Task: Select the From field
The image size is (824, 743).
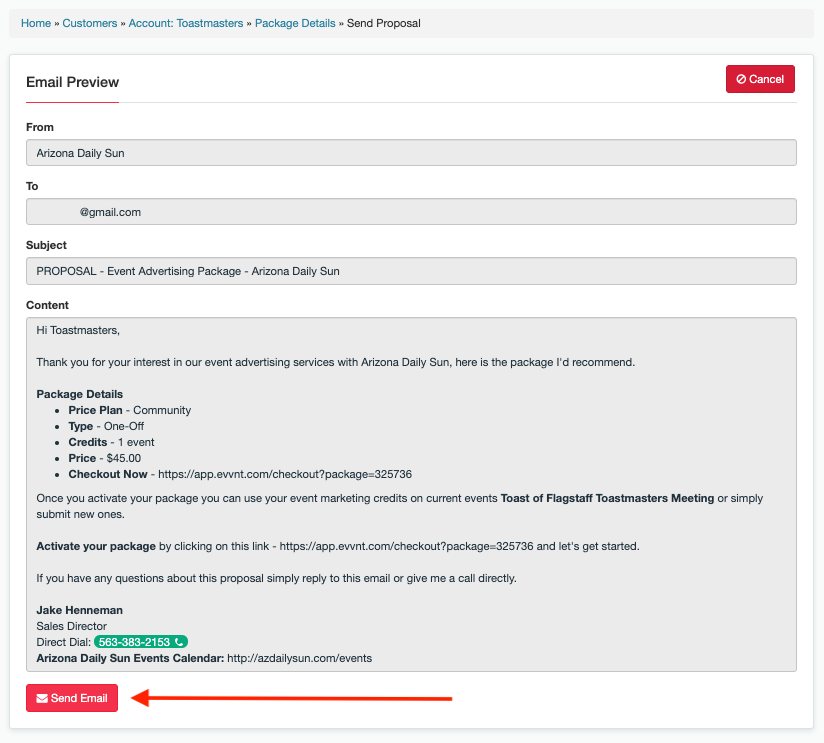Action: (x=411, y=153)
